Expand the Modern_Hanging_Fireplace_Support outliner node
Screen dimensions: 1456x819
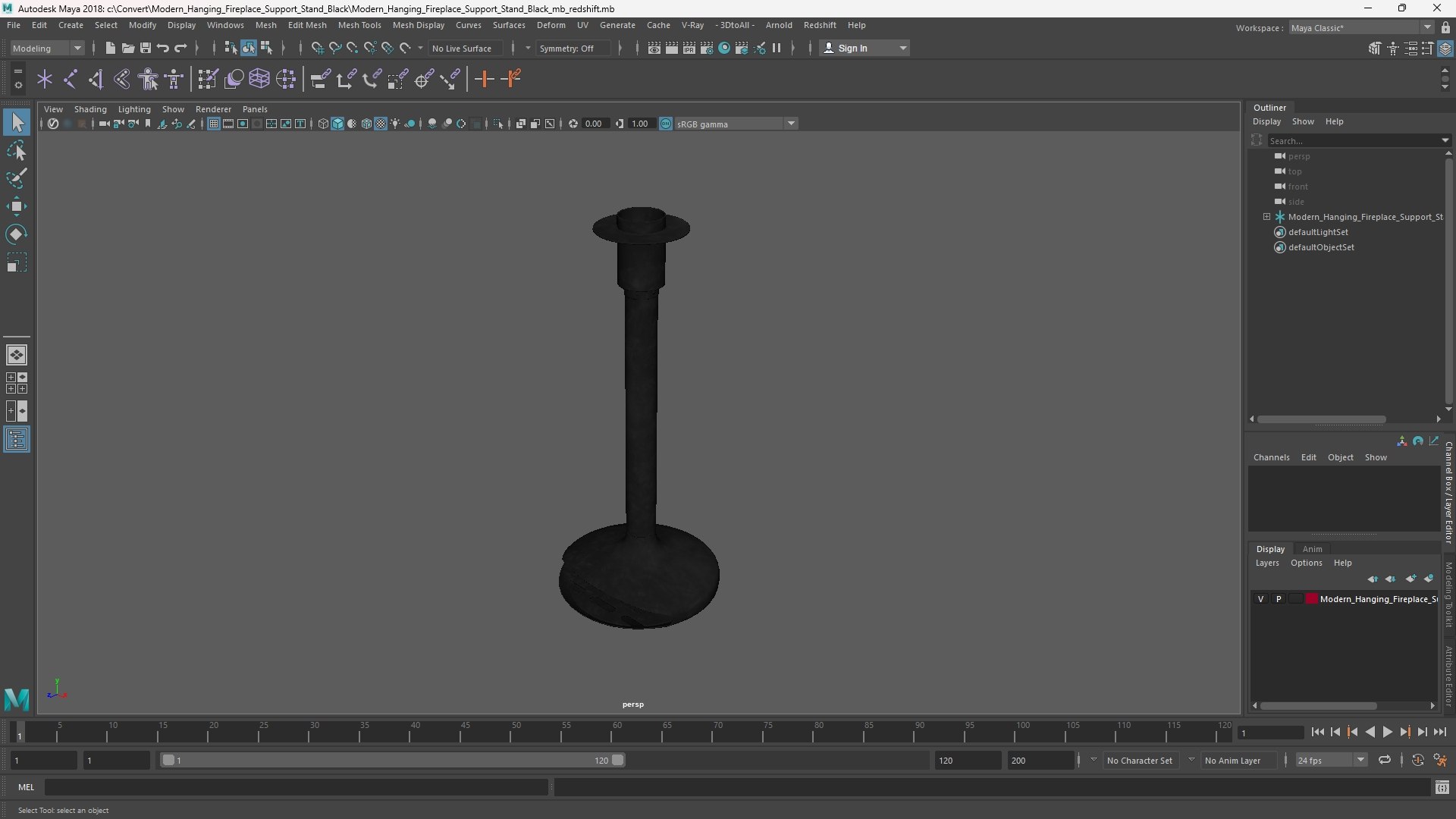point(1266,217)
